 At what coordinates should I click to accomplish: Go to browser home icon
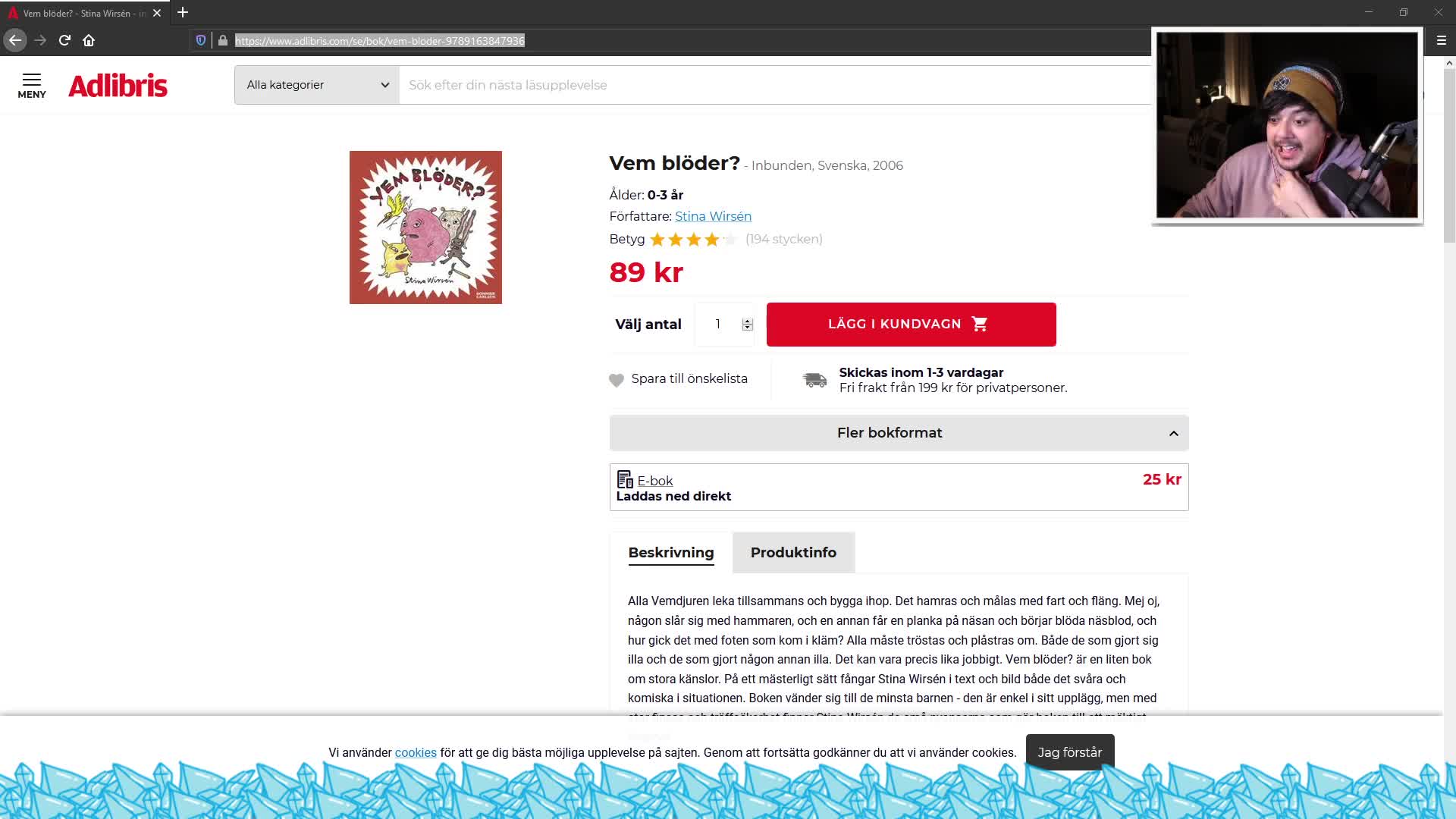89,40
